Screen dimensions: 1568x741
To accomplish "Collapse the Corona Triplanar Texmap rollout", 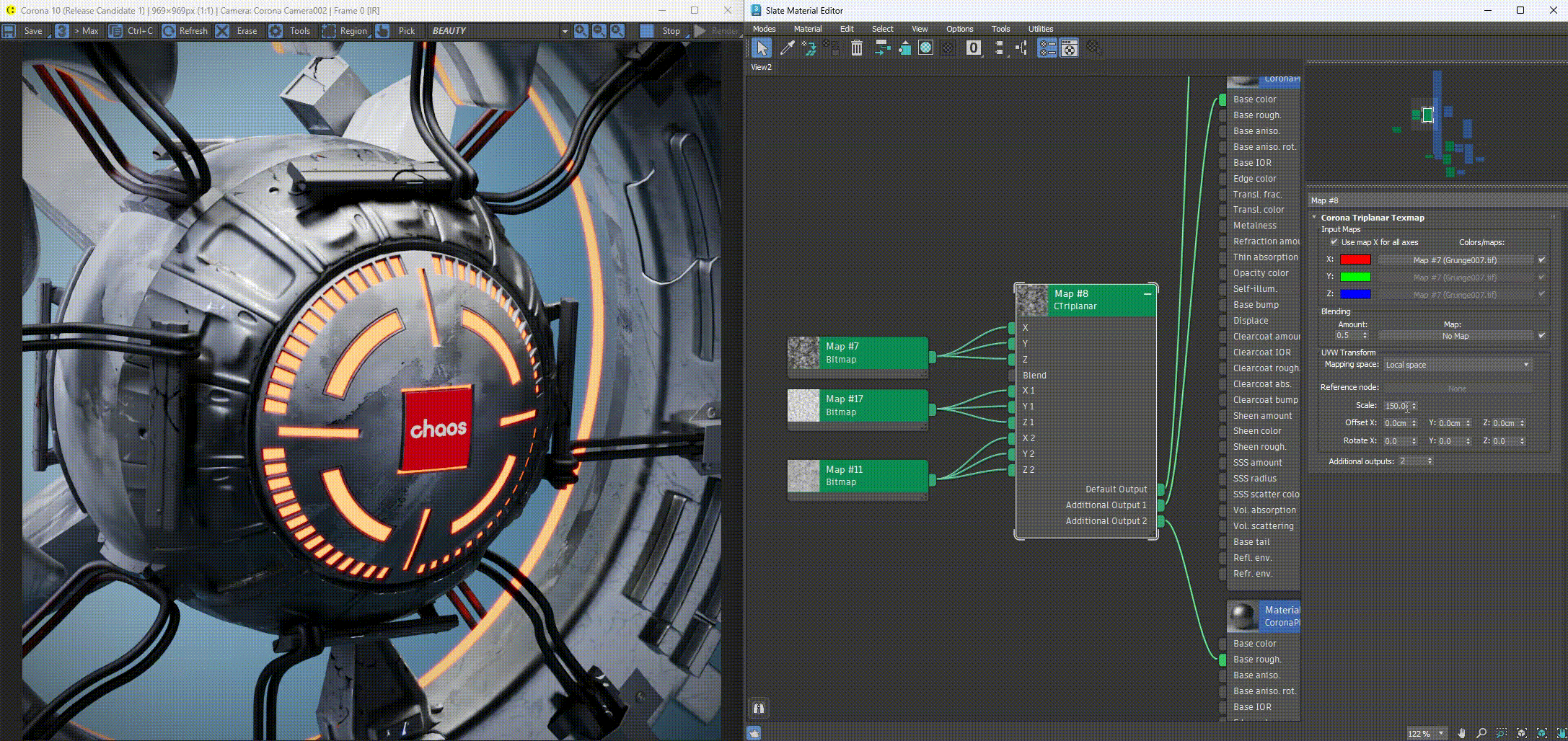I will pyautogui.click(x=1314, y=217).
